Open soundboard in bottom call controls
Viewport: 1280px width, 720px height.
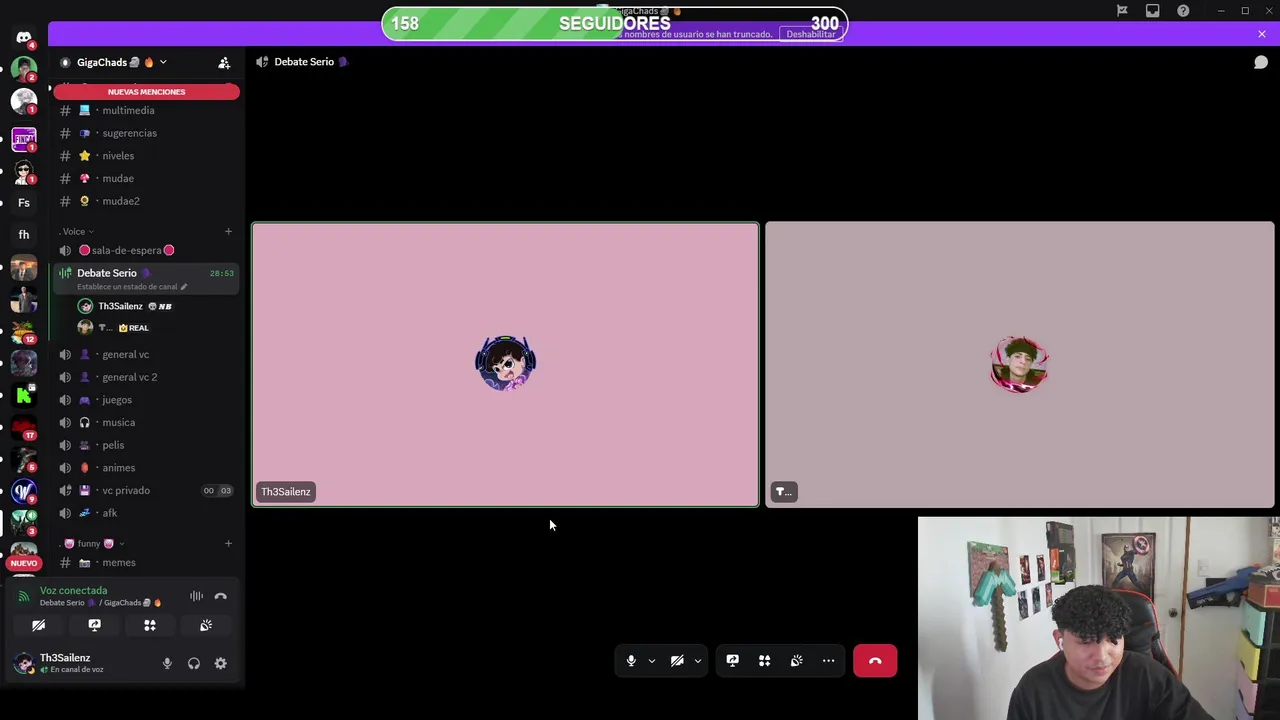point(796,661)
